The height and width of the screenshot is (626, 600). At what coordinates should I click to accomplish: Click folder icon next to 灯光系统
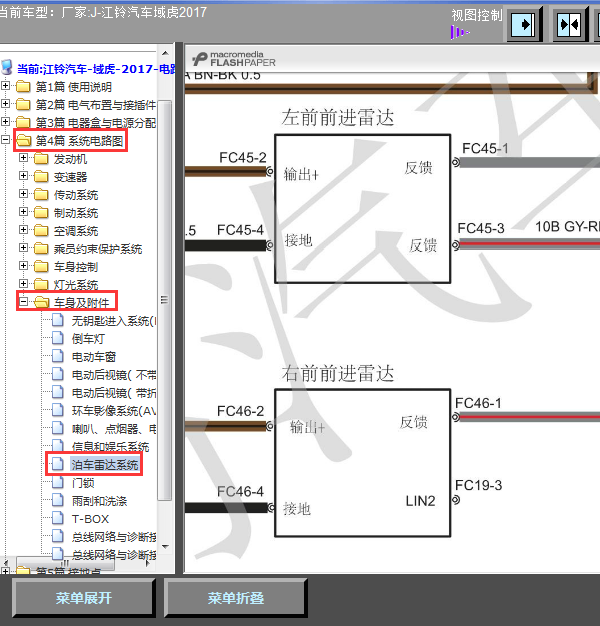tap(41, 284)
